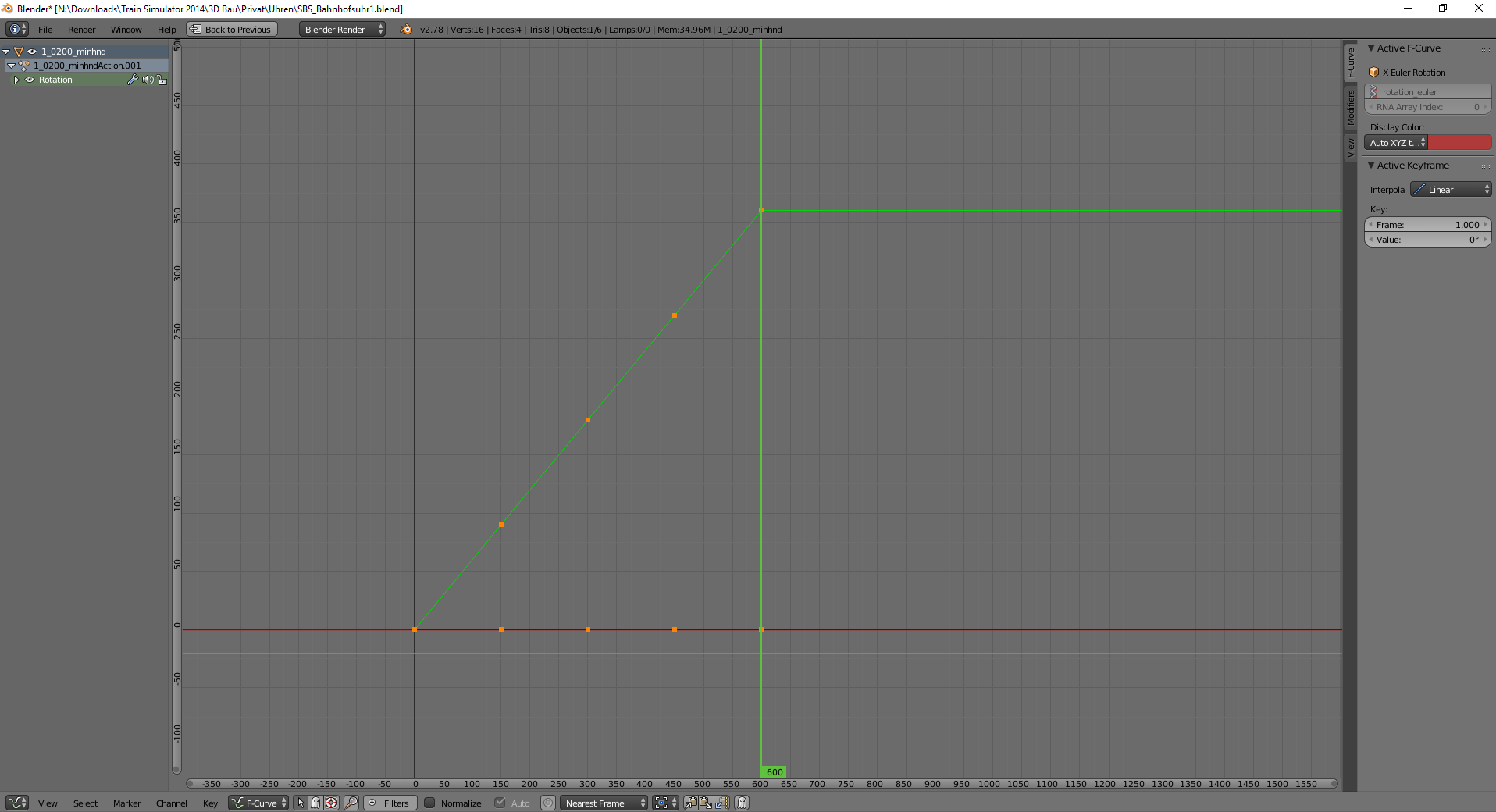
Task: Collapse the 1_0200_minhnd object channel
Action: 6,52
